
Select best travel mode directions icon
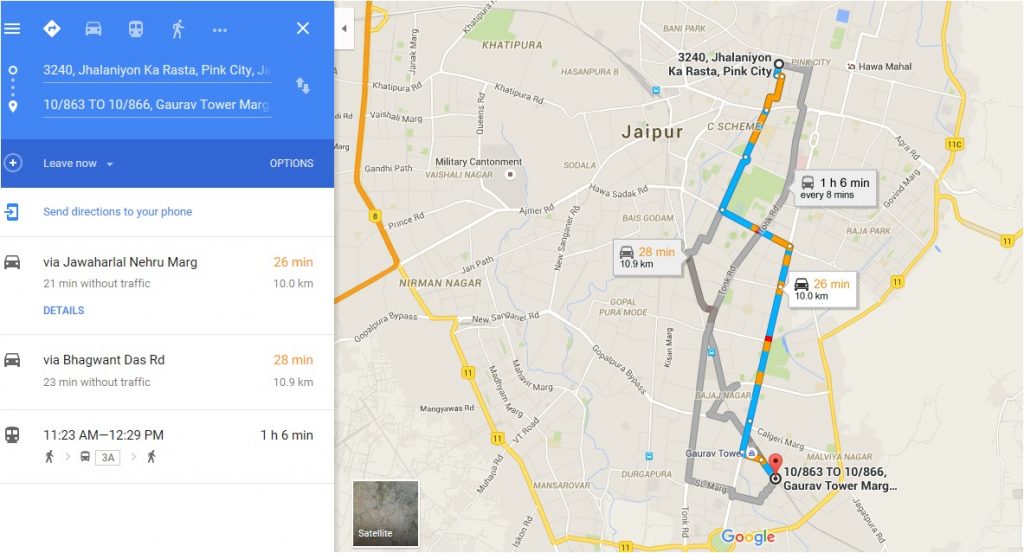click(x=52, y=29)
